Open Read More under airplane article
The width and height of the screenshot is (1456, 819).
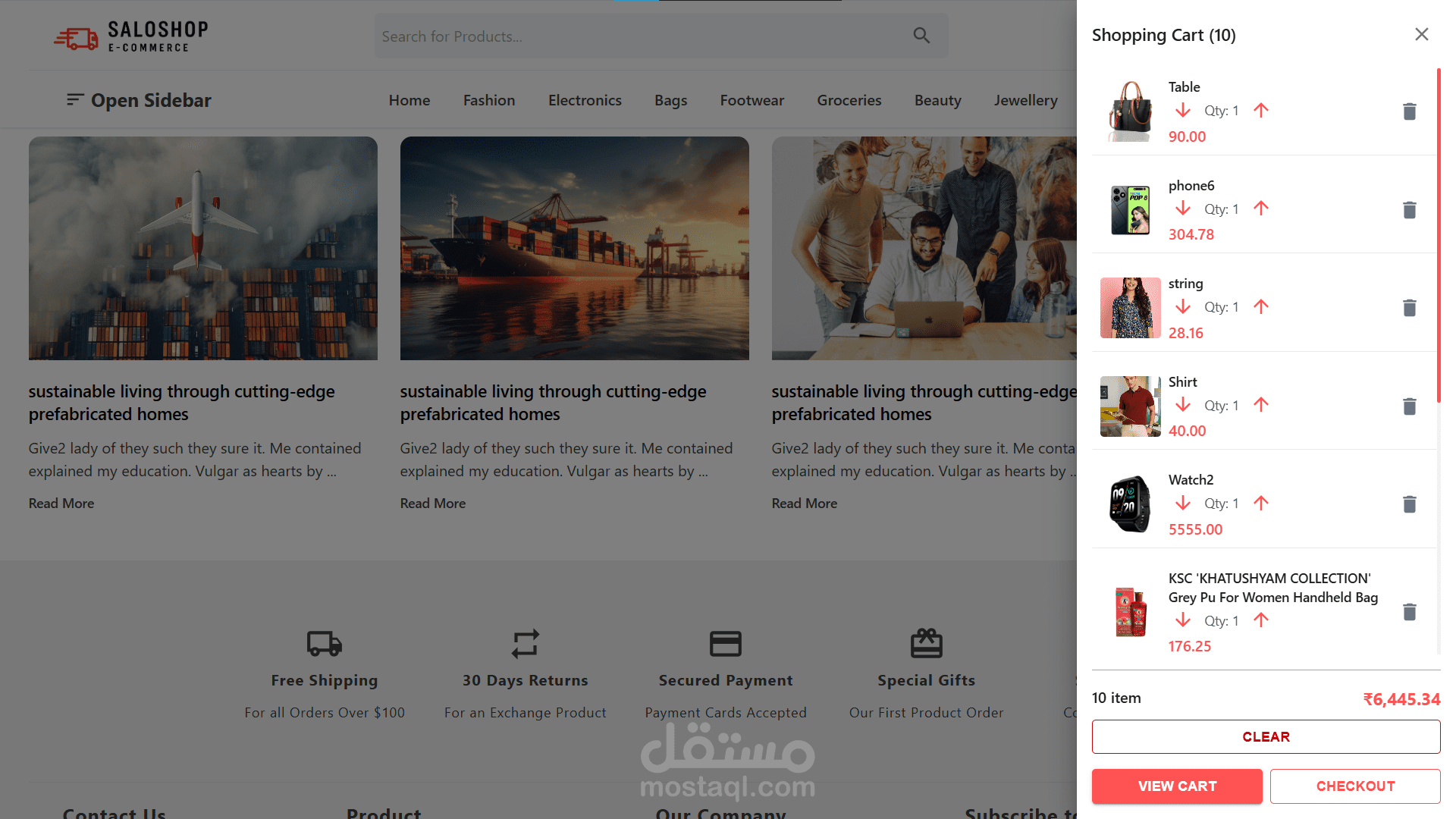(x=61, y=504)
